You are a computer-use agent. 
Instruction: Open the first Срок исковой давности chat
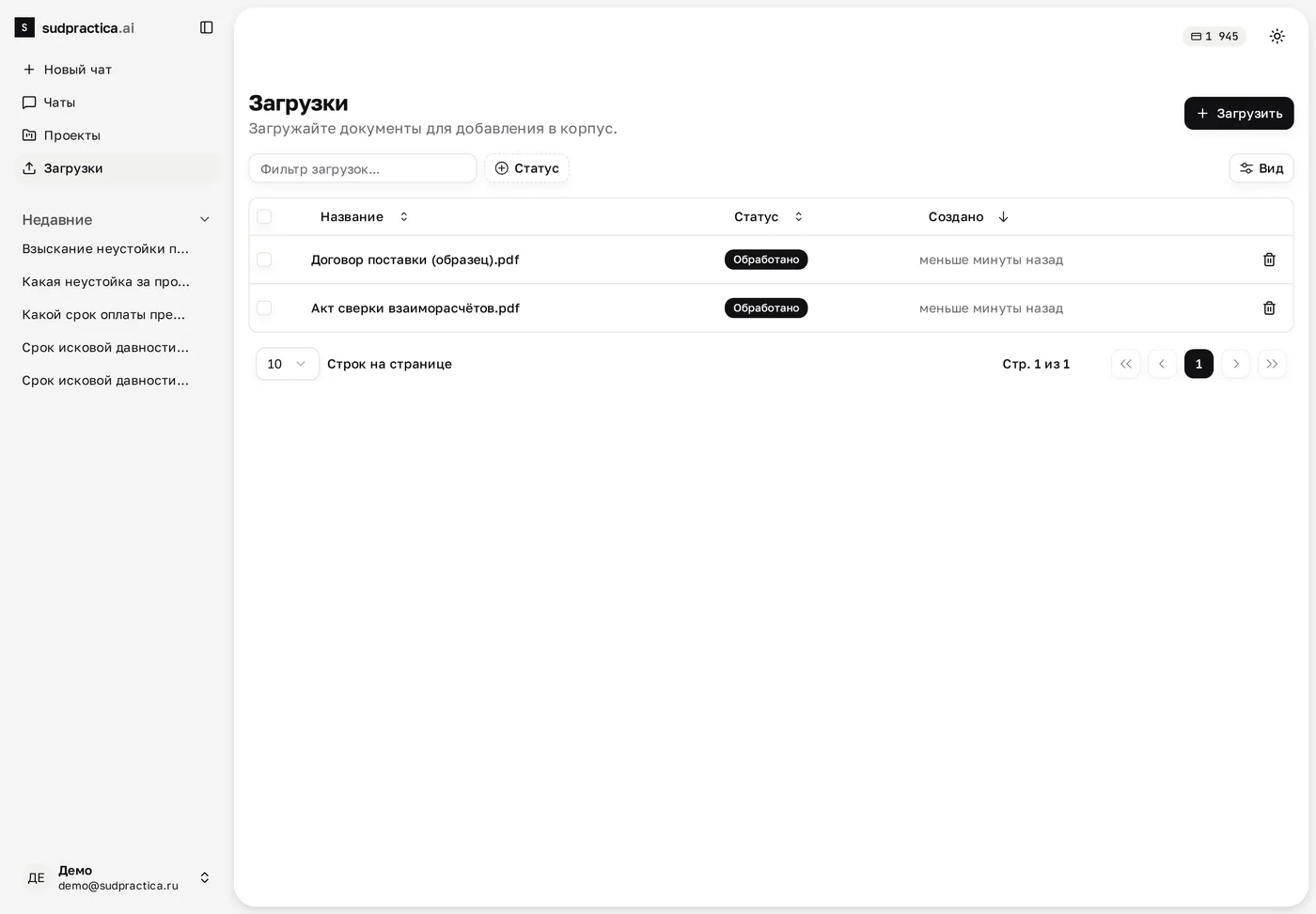(x=105, y=347)
